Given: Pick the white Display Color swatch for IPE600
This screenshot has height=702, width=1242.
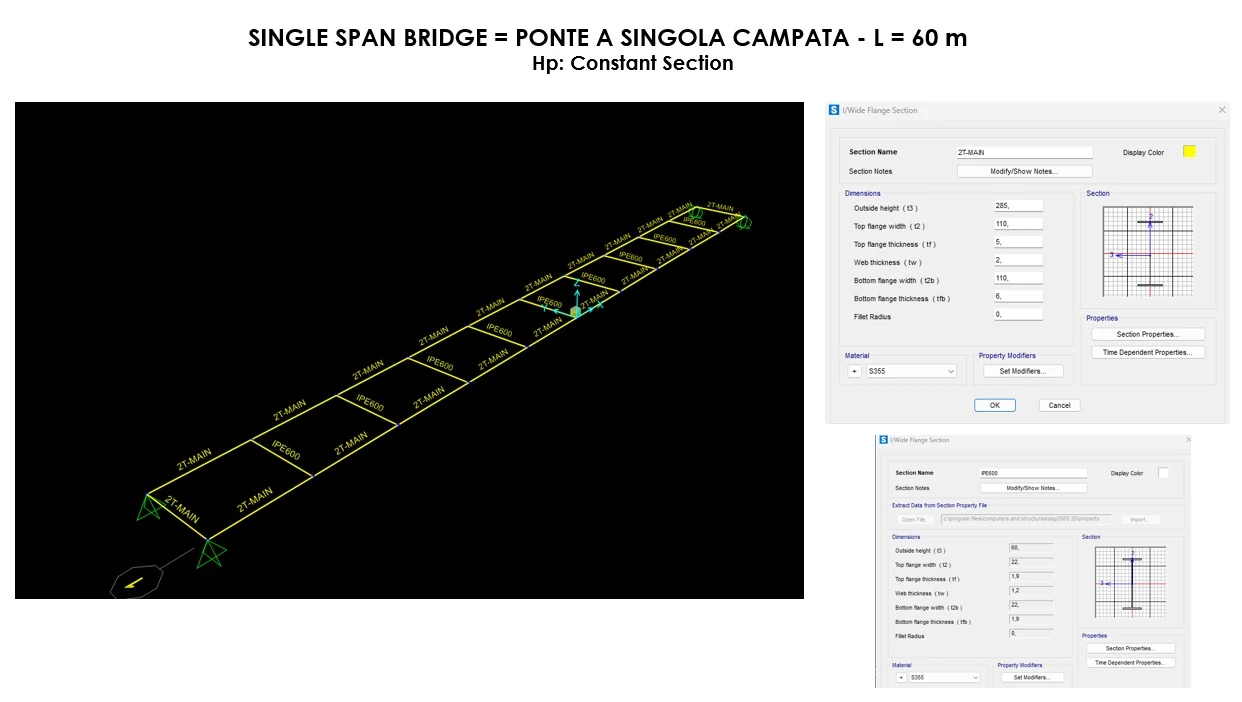Looking at the screenshot, I should [1163, 473].
